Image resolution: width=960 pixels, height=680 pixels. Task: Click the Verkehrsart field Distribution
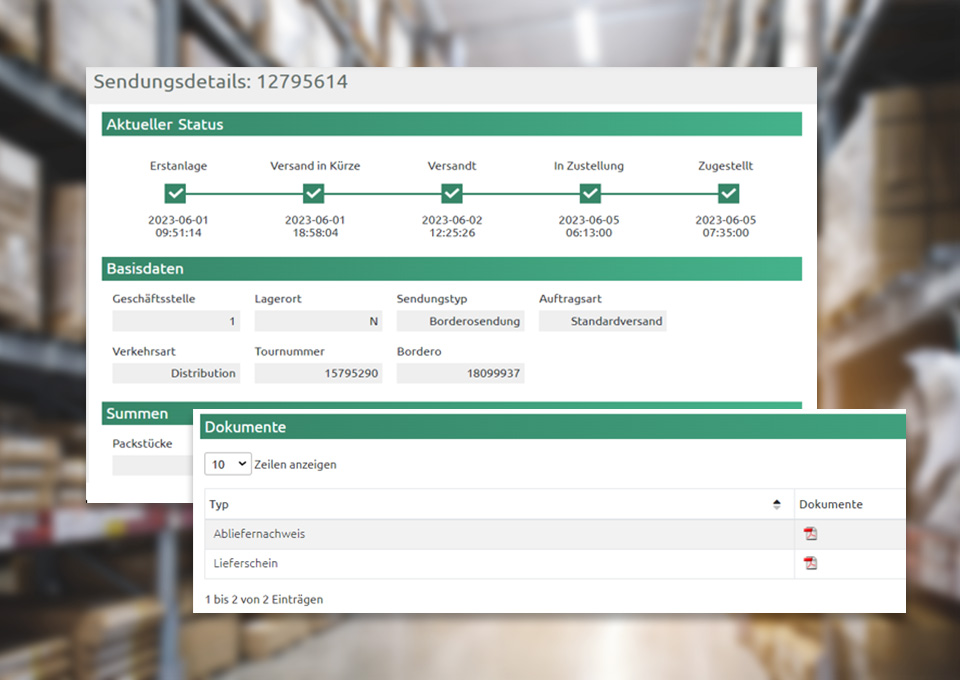176,373
